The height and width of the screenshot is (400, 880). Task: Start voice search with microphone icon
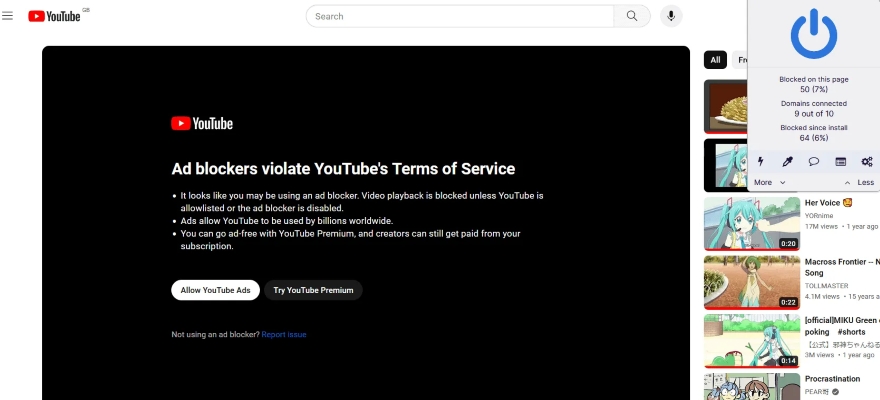click(671, 16)
